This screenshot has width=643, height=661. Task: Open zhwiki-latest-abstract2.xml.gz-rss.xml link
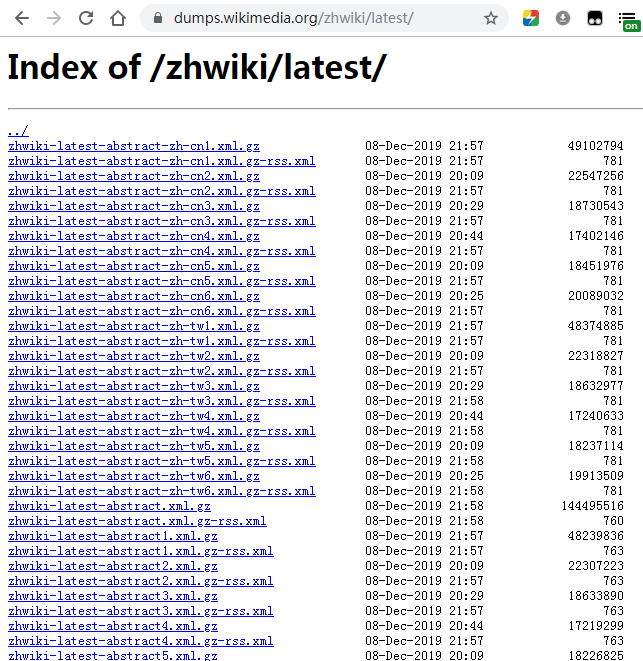click(x=141, y=581)
